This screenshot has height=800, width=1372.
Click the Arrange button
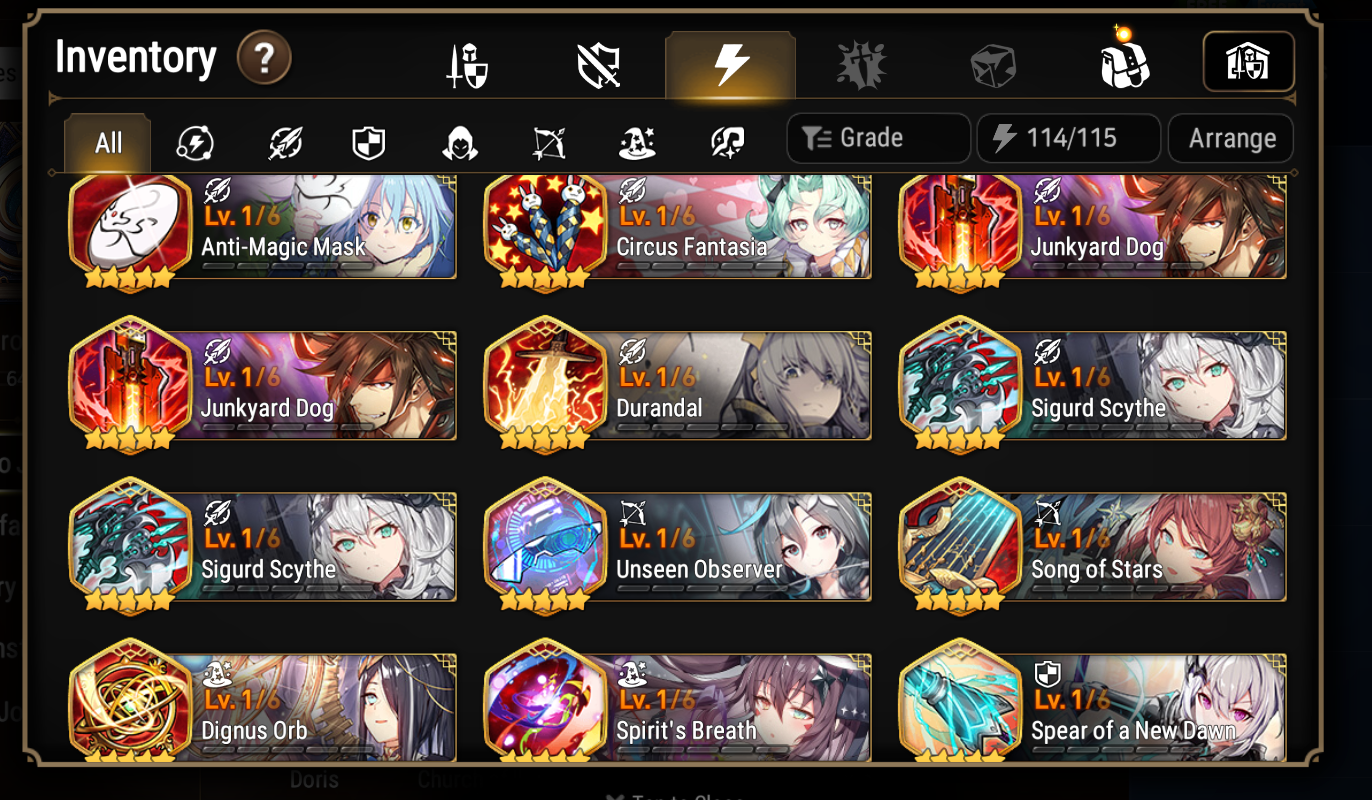(x=1231, y=138)
